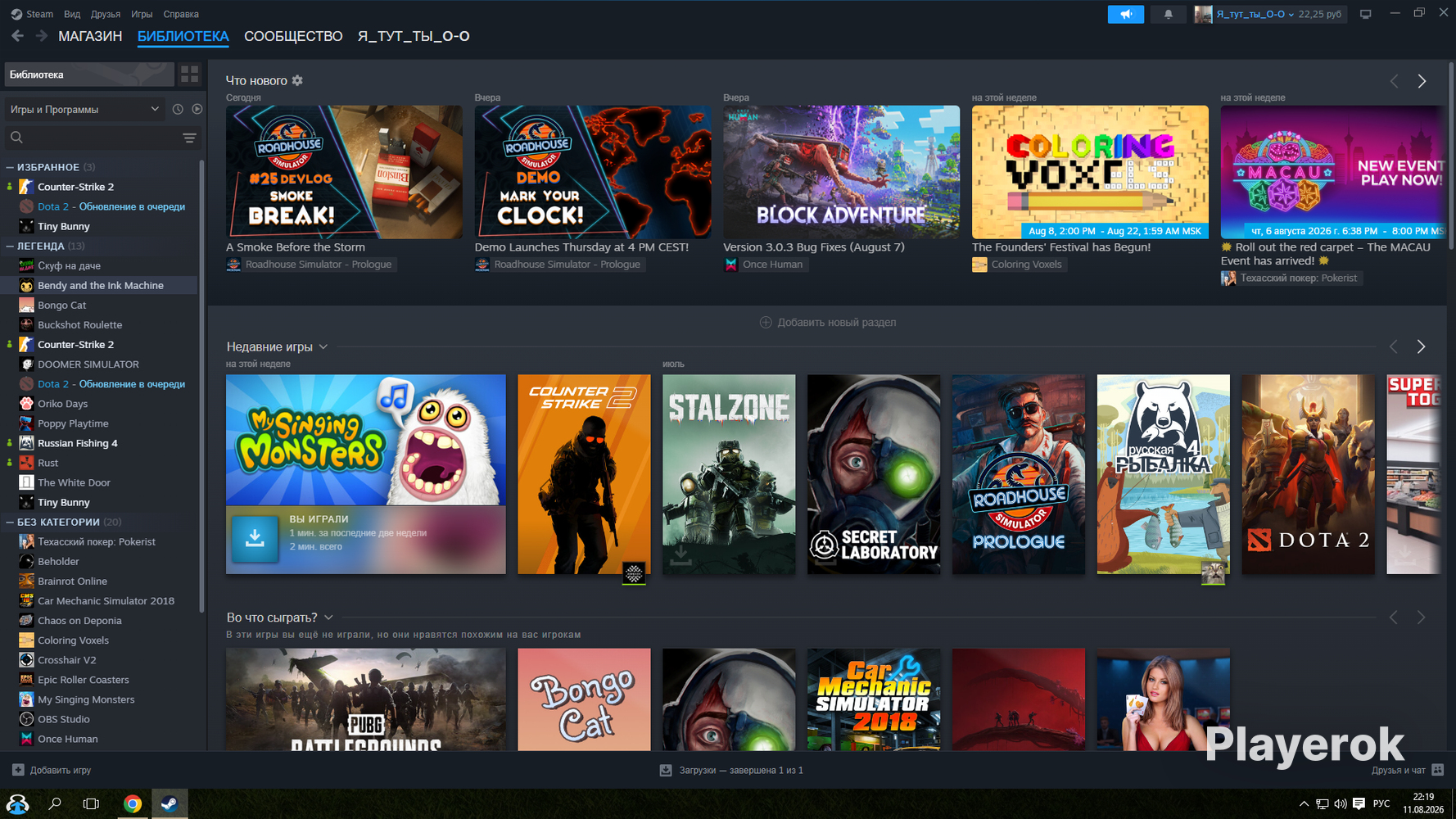Open Roadhouse Simulator link under A Smoke Before the Storm
Image resolution: width=1456 pixels, height=819 pixels.
pos(310,265)
